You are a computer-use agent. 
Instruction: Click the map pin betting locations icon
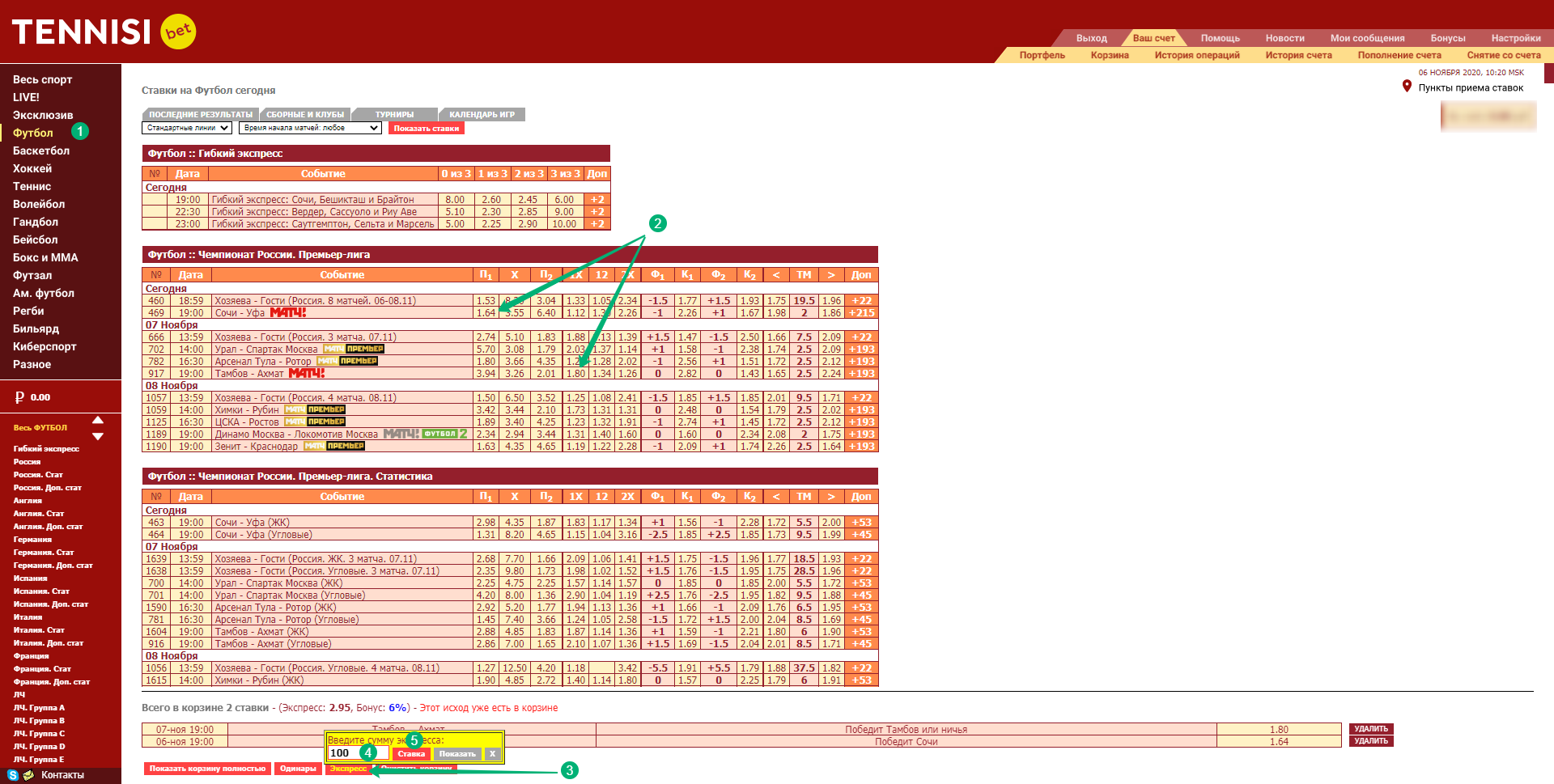[1407, 87]
